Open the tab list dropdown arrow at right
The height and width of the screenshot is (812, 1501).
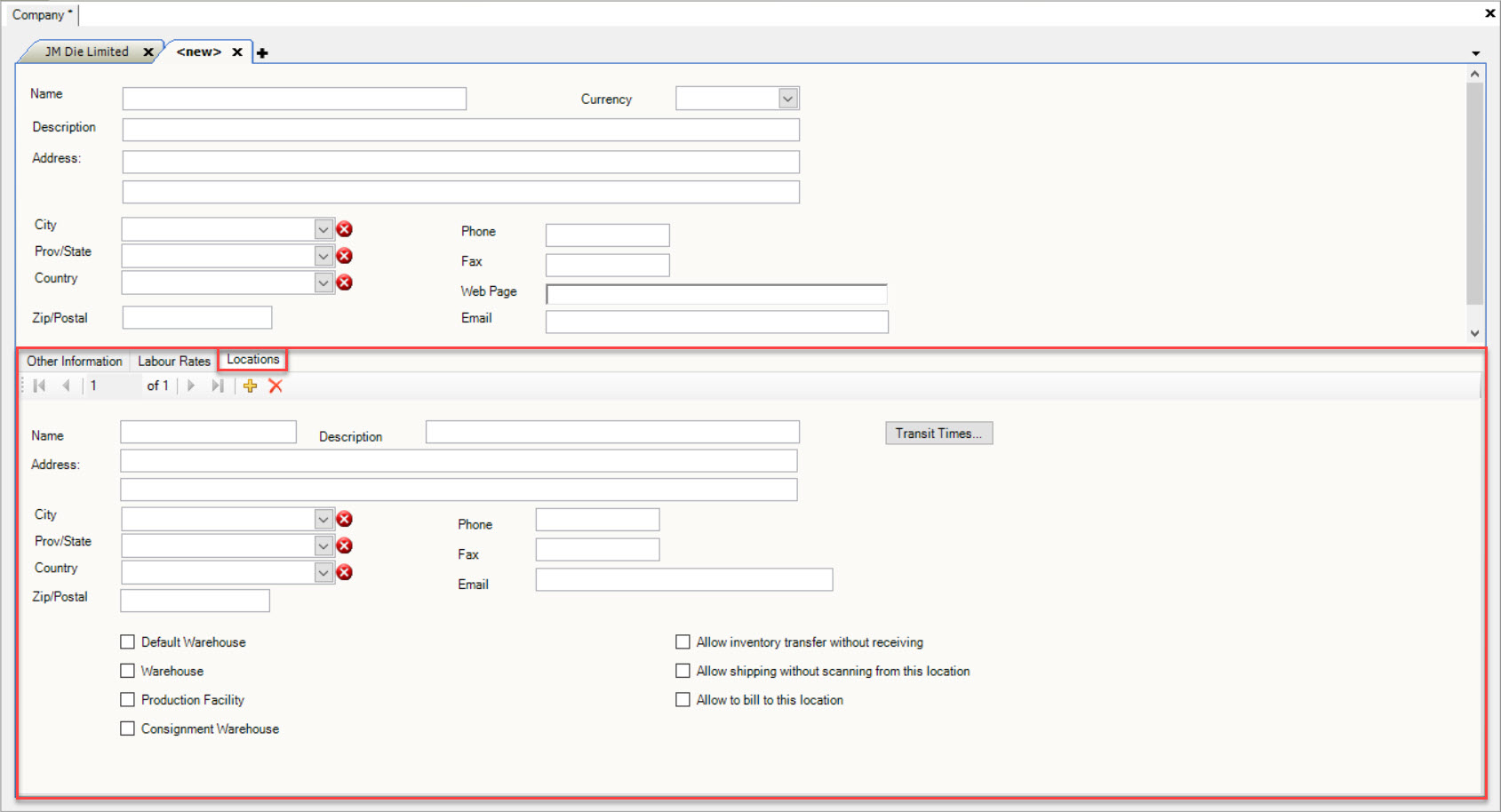coord(1476,54)
